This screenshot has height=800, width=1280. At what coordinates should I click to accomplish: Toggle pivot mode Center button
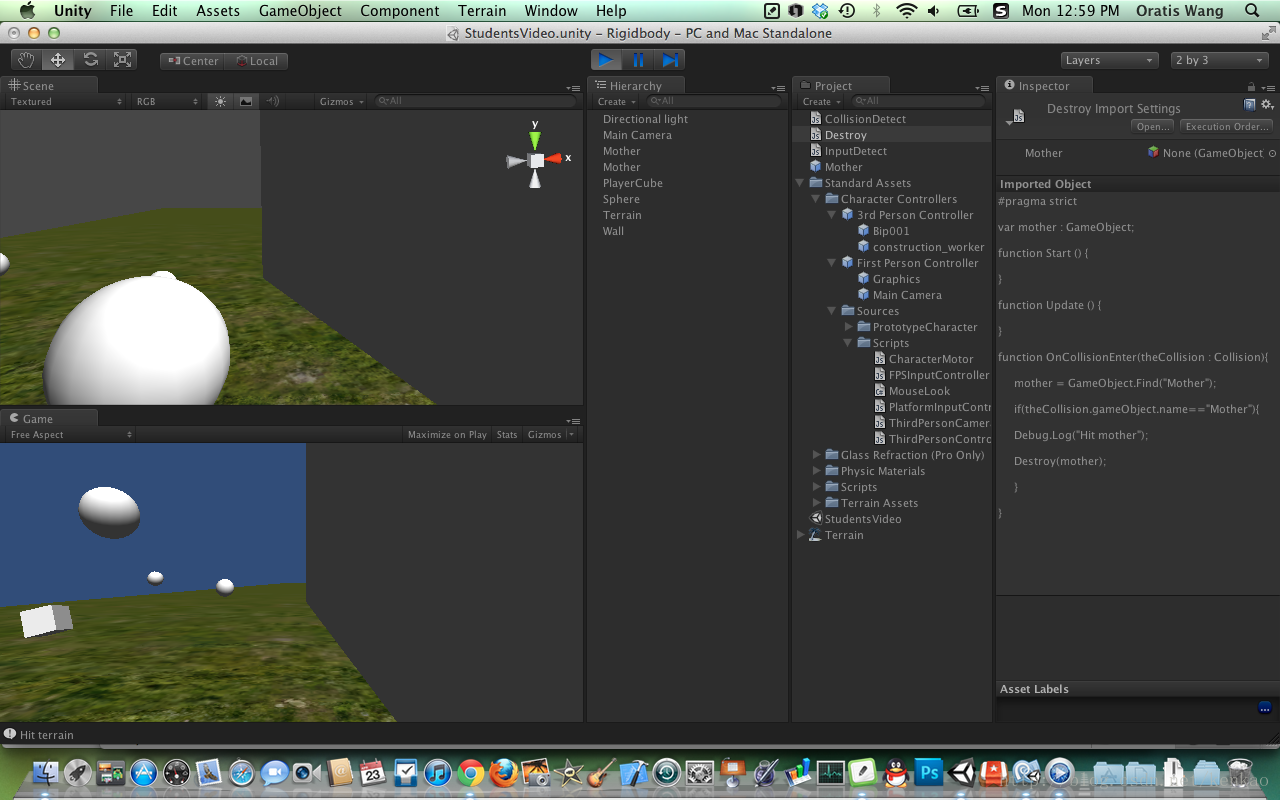click(192, 61)
